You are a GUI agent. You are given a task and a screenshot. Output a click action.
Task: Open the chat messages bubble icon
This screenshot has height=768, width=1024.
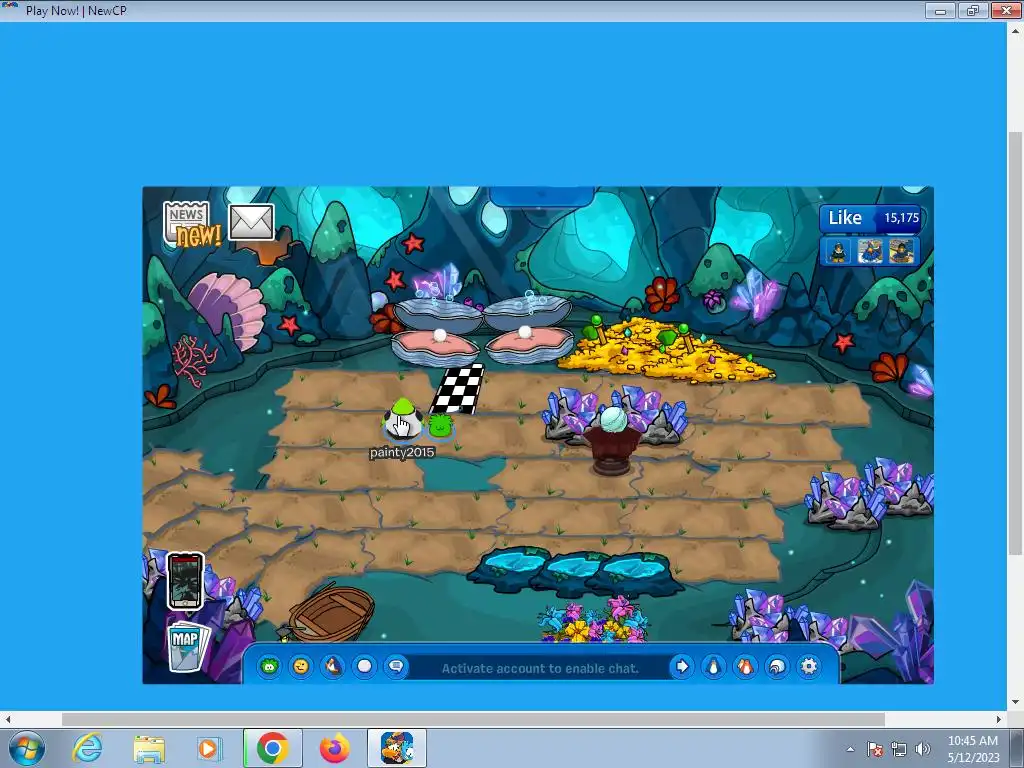point(396,666)
